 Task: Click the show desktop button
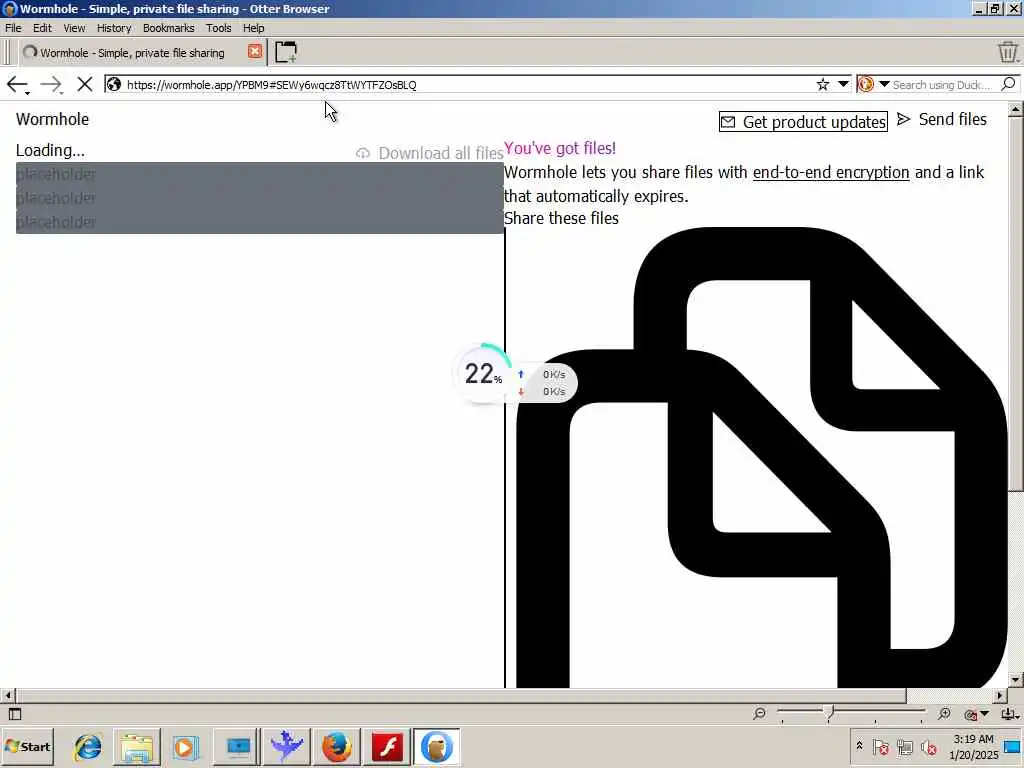tap(1012, 746)
